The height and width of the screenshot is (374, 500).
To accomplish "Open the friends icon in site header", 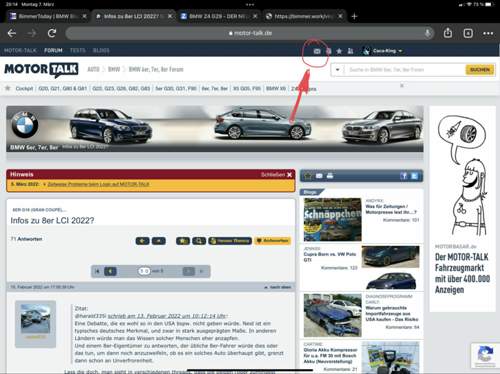I will coord(350,51).
